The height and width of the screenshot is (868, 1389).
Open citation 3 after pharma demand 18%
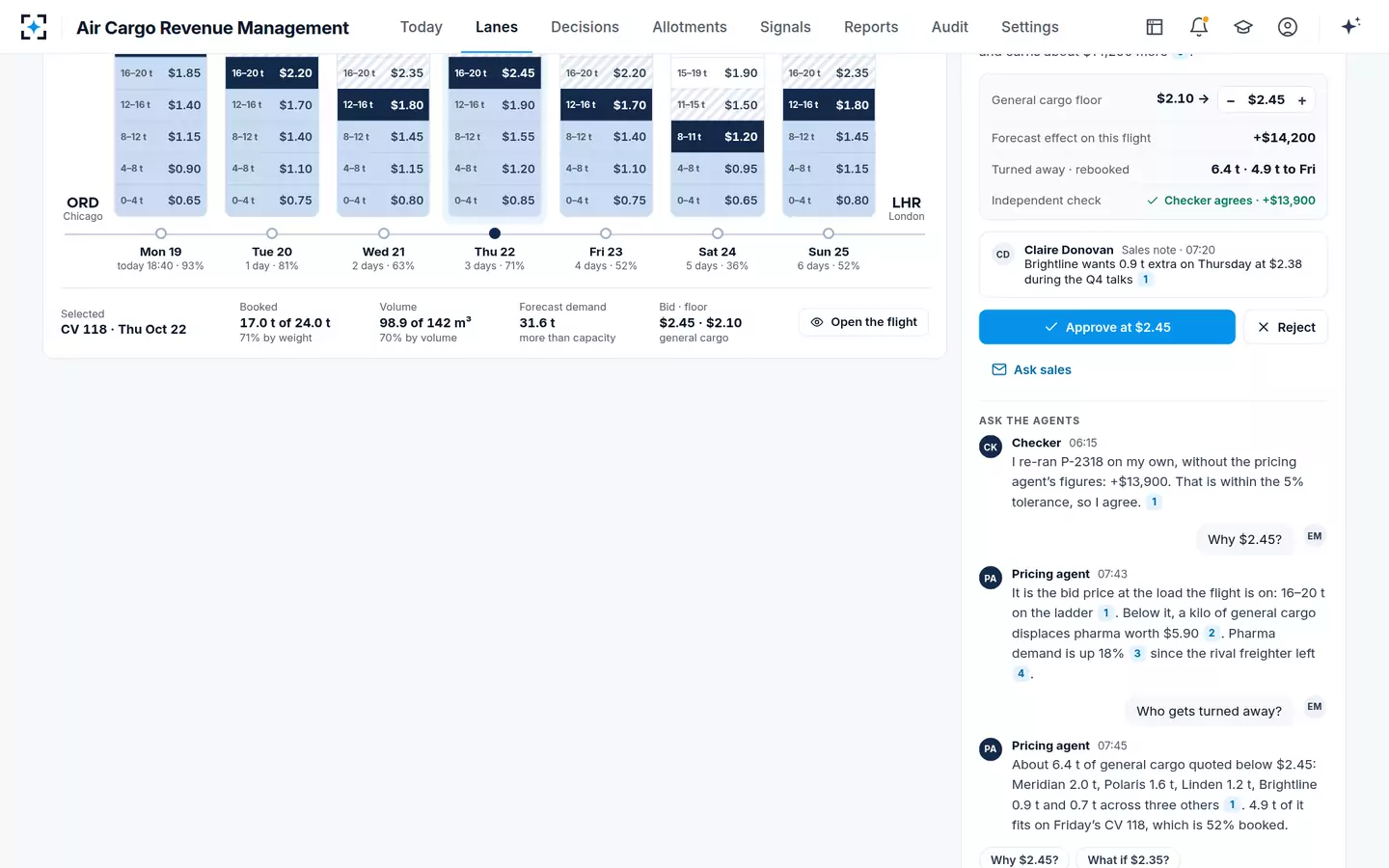pos(1137,654)
